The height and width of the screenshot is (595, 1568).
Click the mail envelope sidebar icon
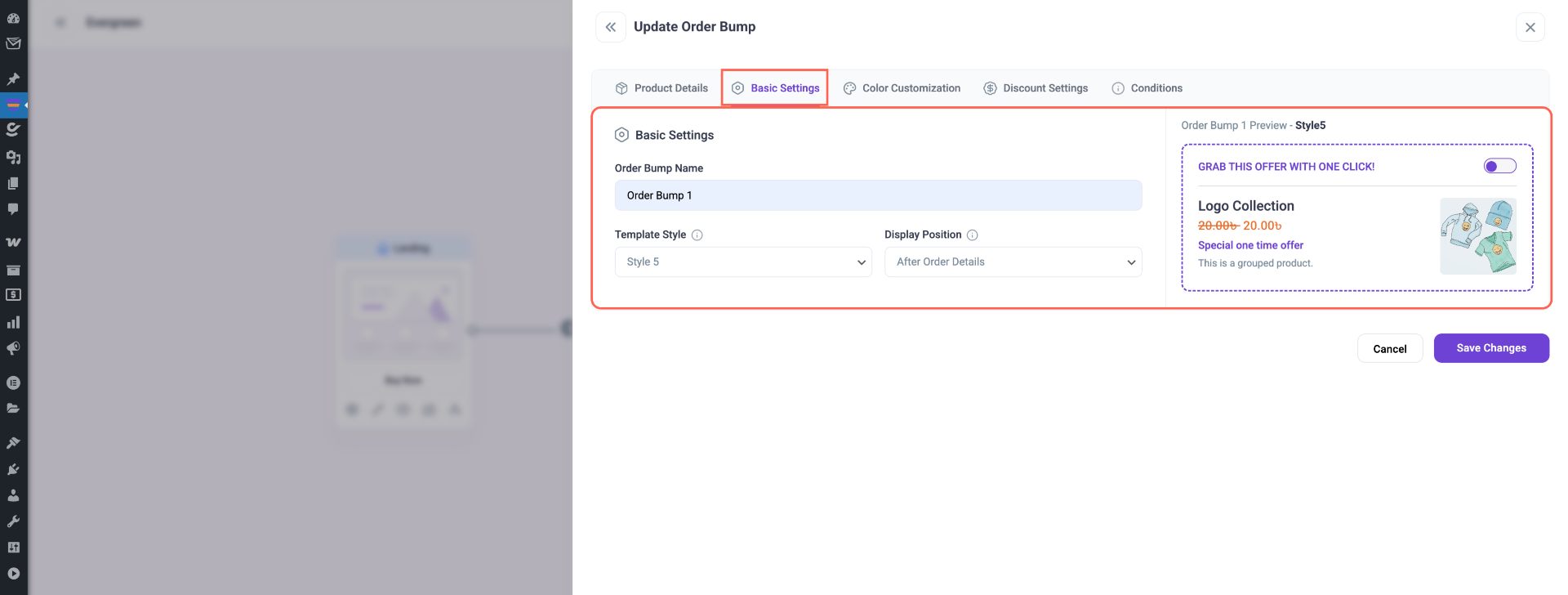(x=13, y=44)
